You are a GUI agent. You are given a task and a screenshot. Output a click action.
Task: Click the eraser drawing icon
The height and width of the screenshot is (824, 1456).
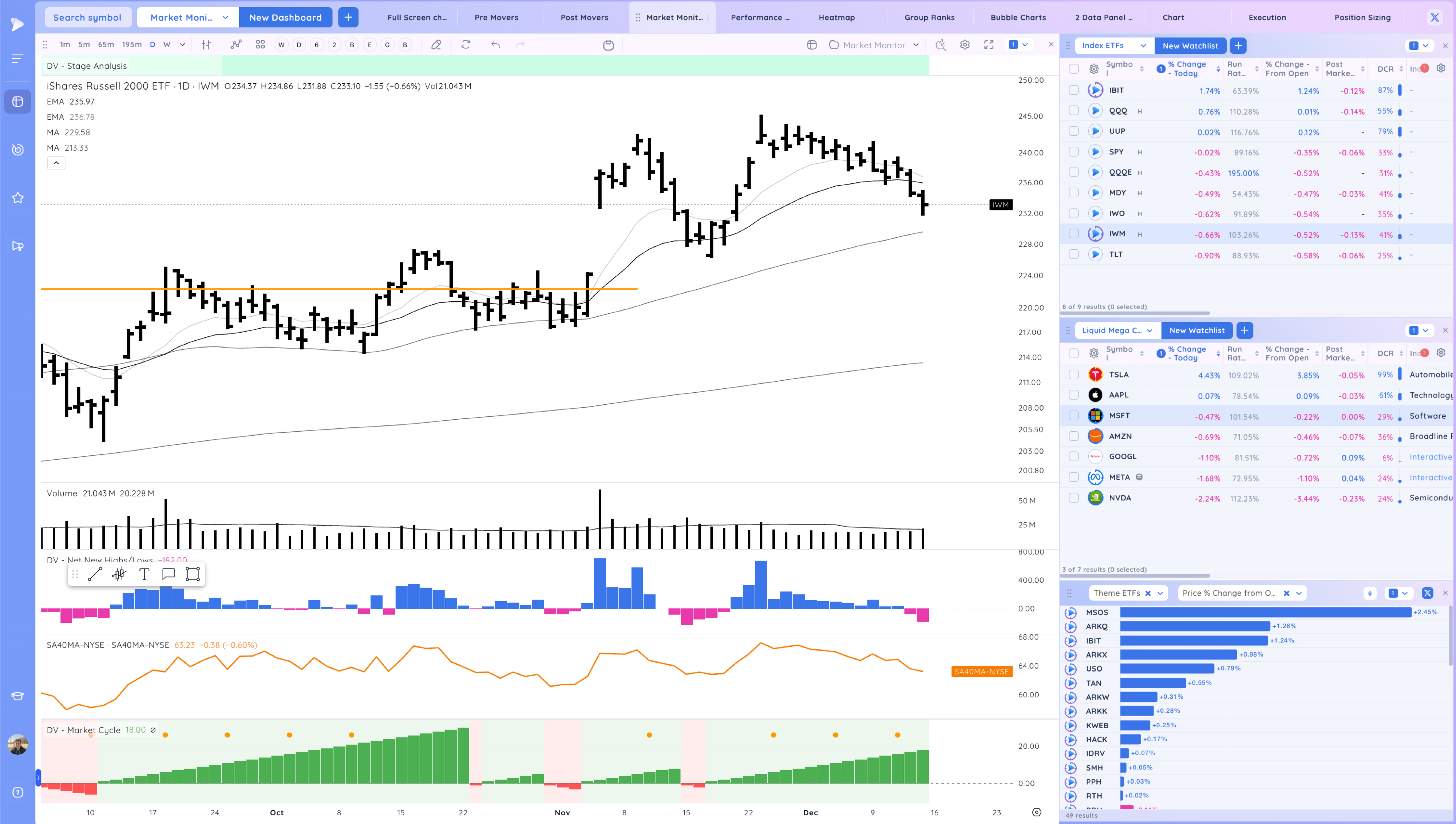coord(436,45)
